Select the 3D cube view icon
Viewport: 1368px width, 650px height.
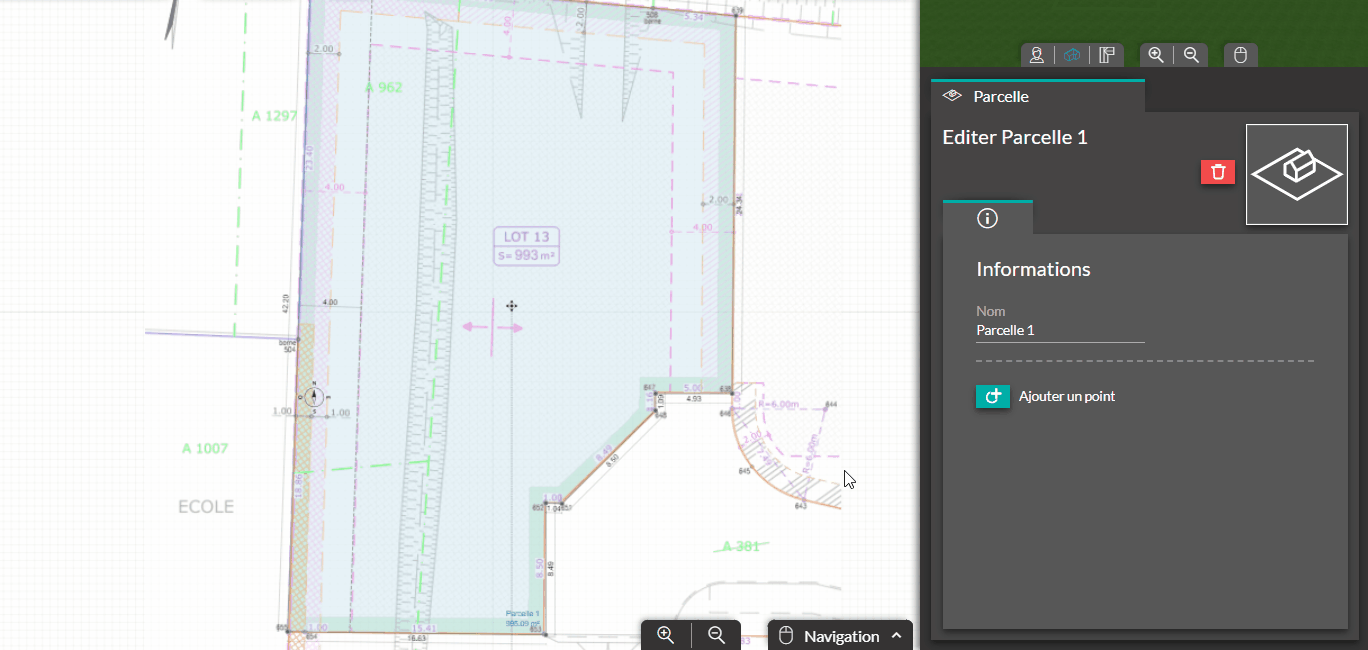1072,55
